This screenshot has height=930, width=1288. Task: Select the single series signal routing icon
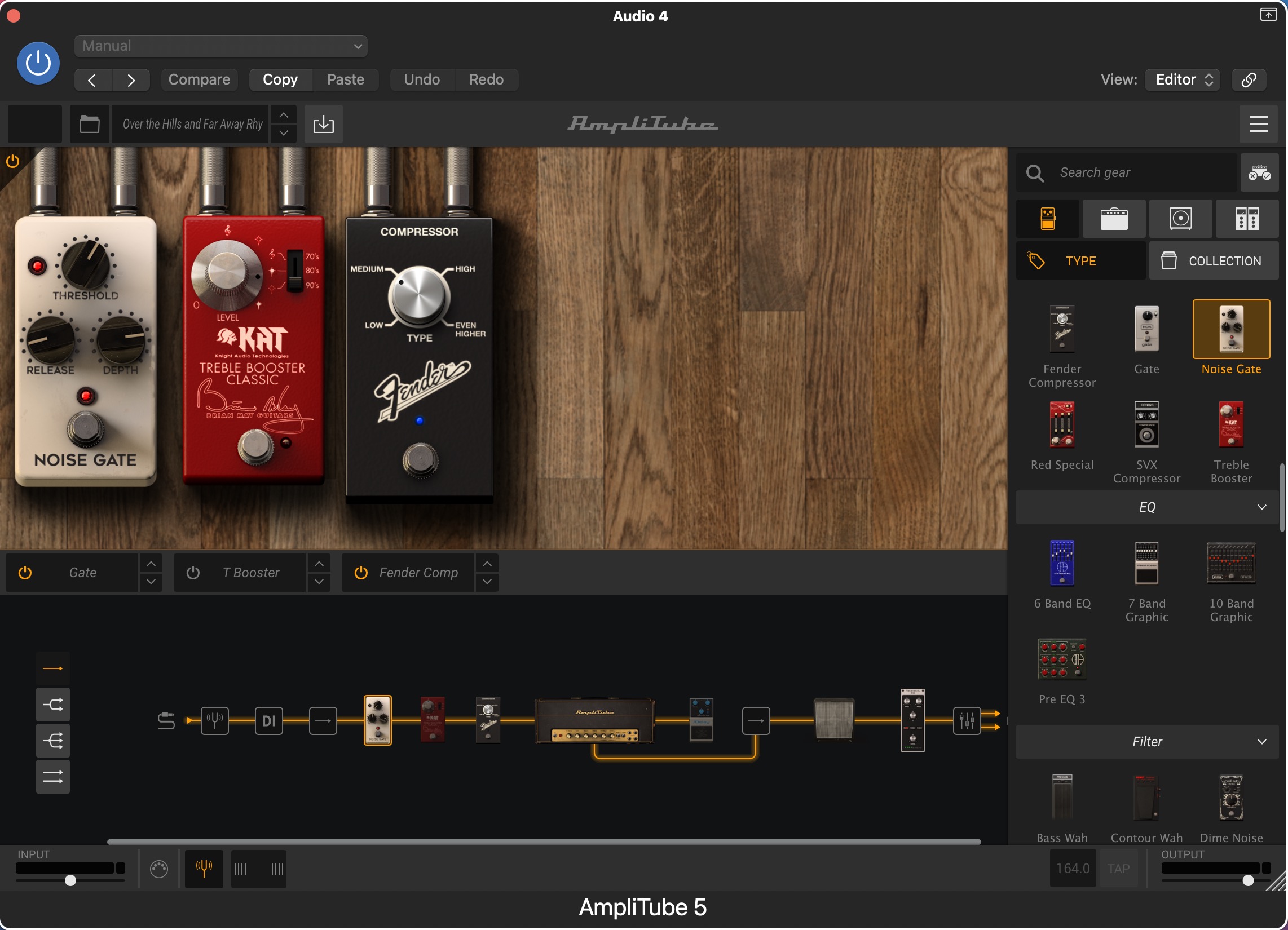(53, 670)
